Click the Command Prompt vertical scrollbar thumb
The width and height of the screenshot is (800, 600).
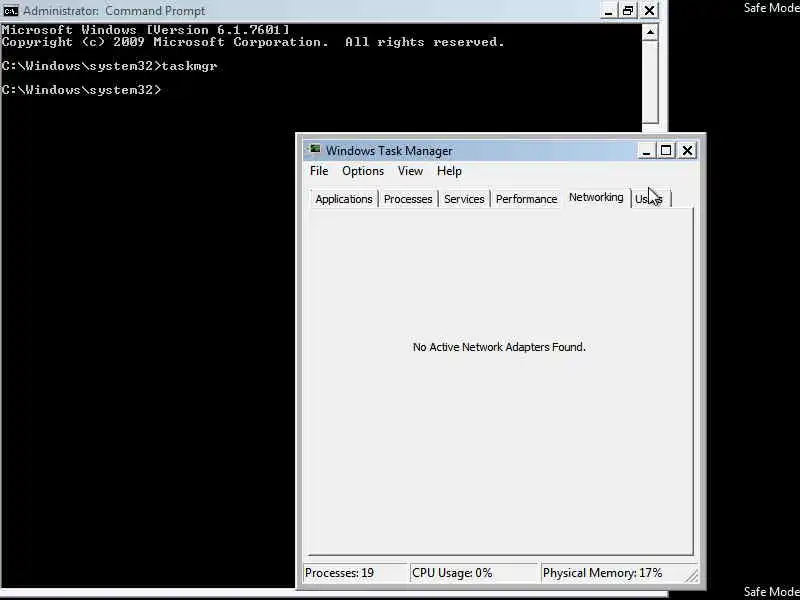click(650, 82)
